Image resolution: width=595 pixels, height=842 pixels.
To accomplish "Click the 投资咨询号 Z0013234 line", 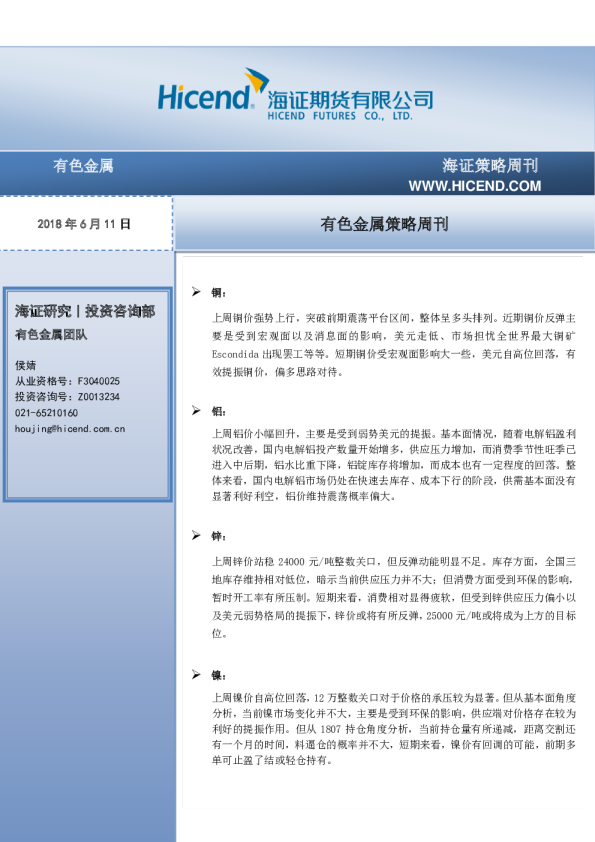I will (x=67, y=397).
